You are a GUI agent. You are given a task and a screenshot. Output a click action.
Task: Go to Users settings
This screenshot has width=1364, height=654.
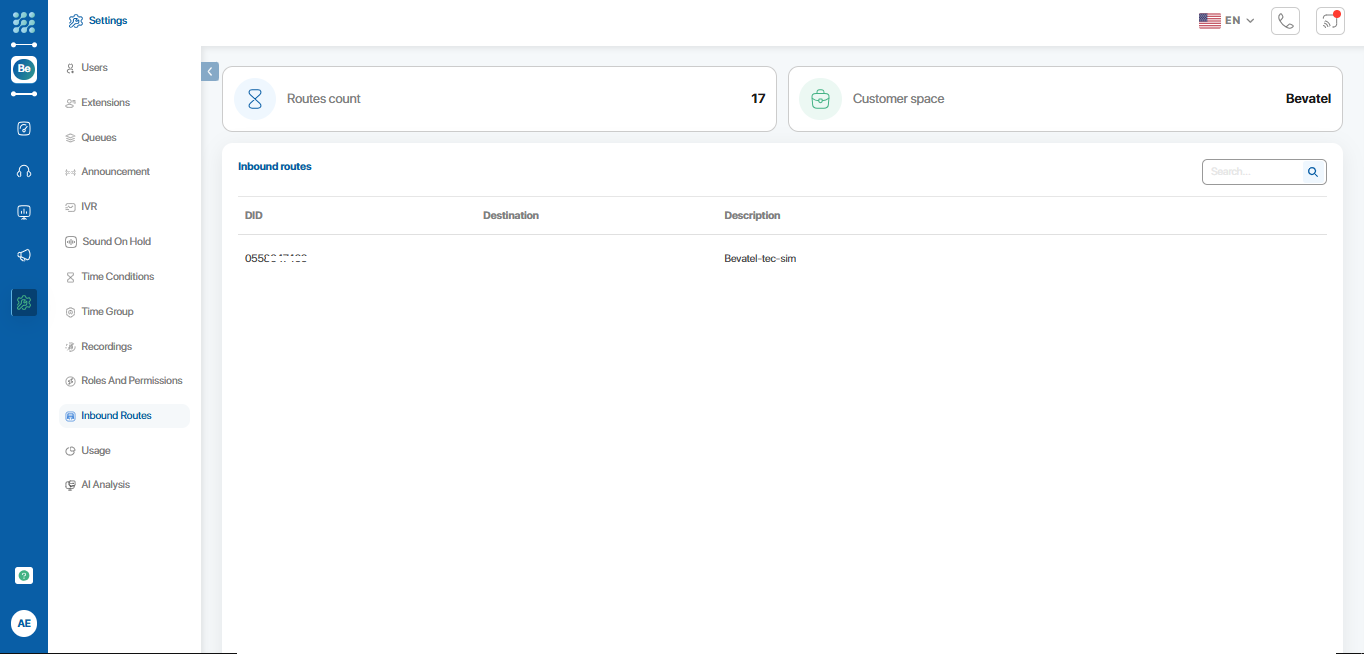[94, 68]
